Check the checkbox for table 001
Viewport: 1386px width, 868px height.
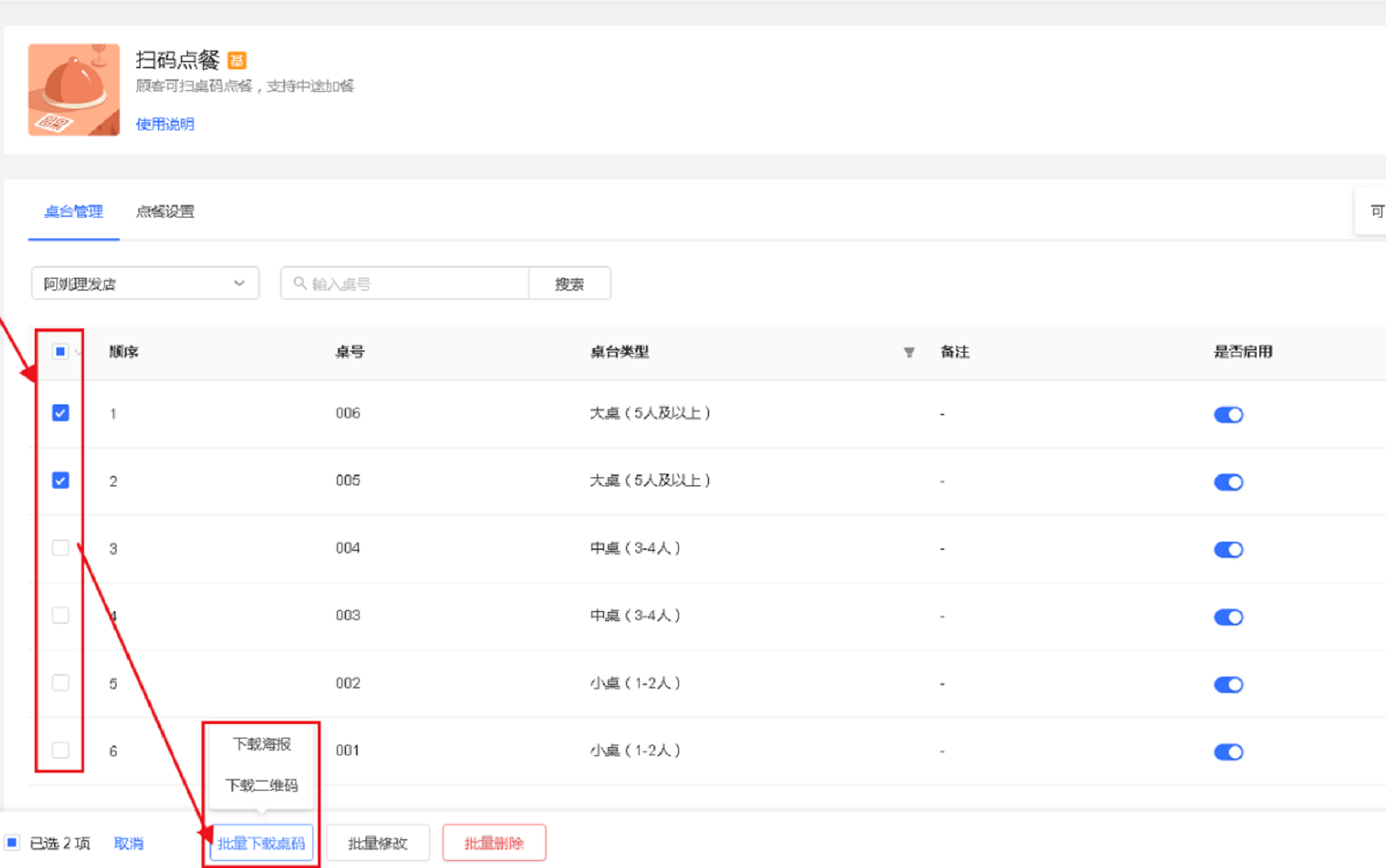[60, 750]
